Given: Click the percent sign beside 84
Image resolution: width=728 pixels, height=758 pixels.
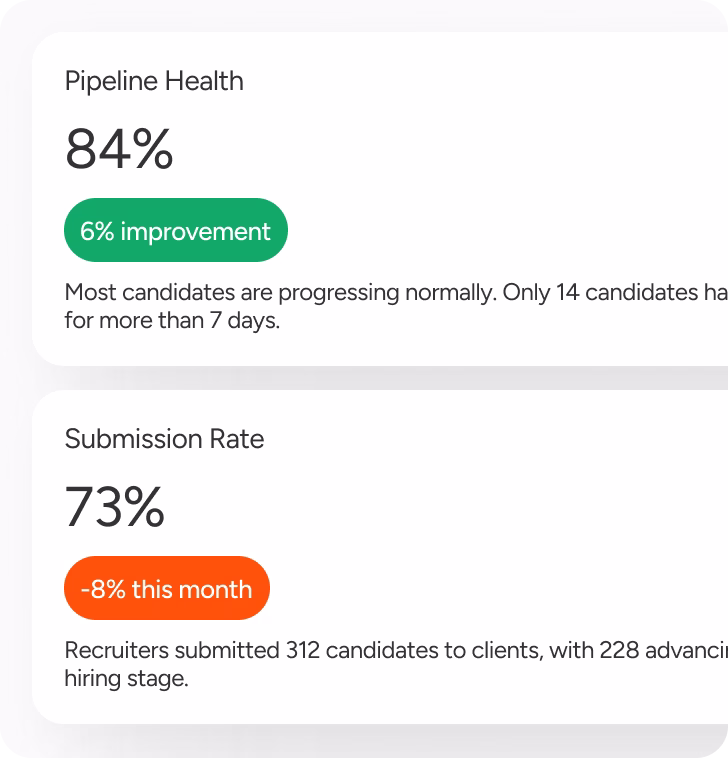Looking at the screenshot, I should coord(153,148).
